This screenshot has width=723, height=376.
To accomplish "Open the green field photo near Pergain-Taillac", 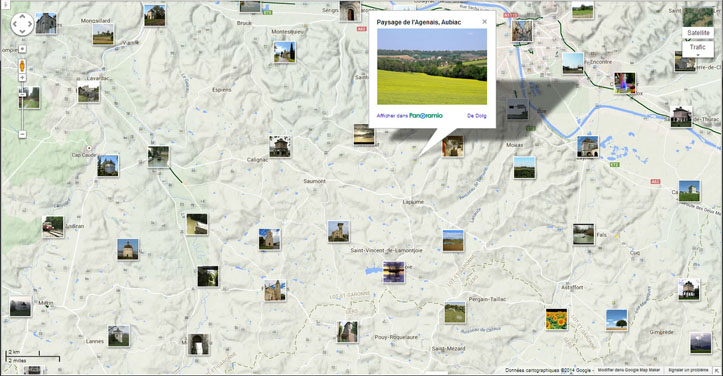I will pyautogui.click(x=455, y=312).
